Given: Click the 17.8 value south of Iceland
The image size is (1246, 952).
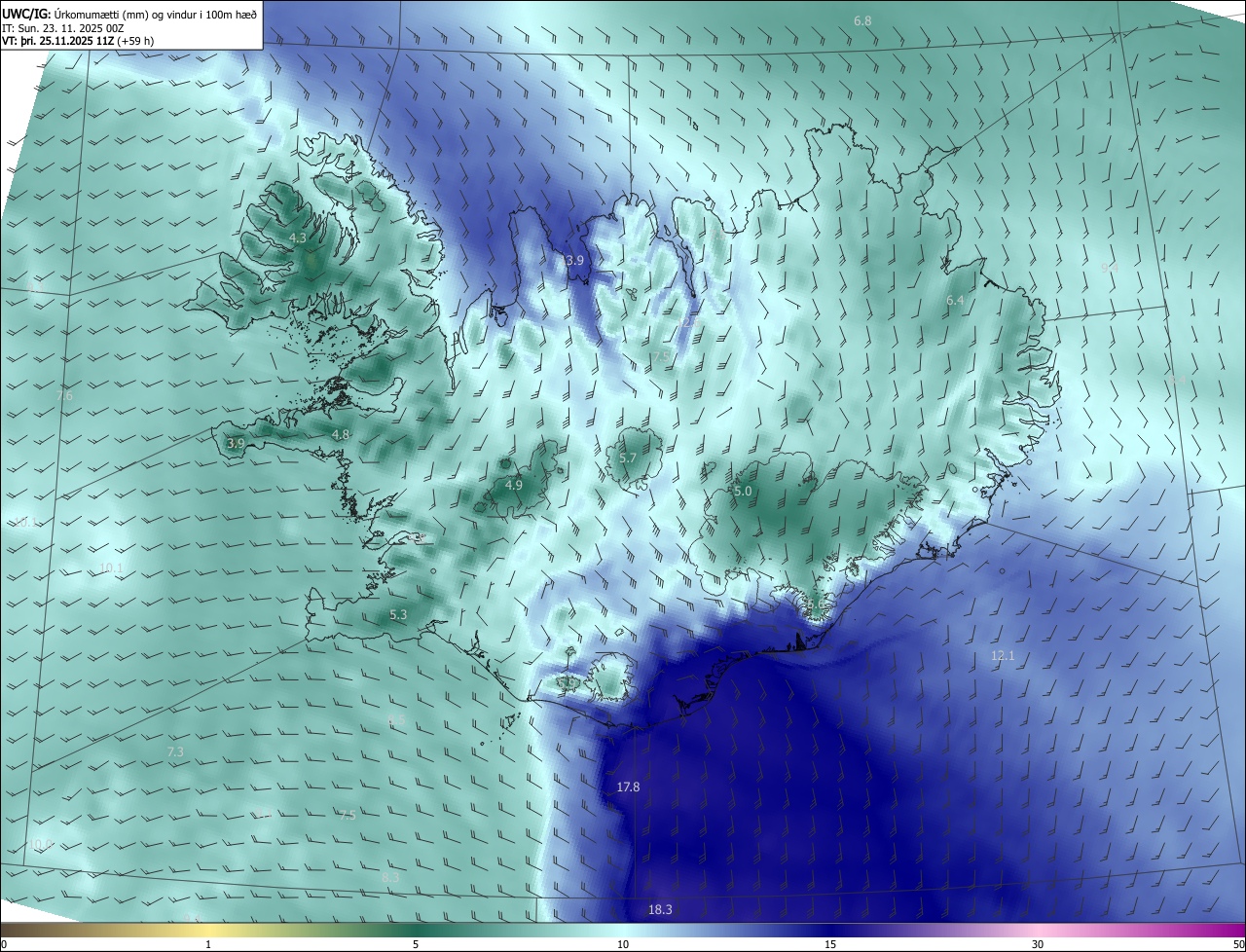Looking at the screenshot, I should click(x=629, y=787).
